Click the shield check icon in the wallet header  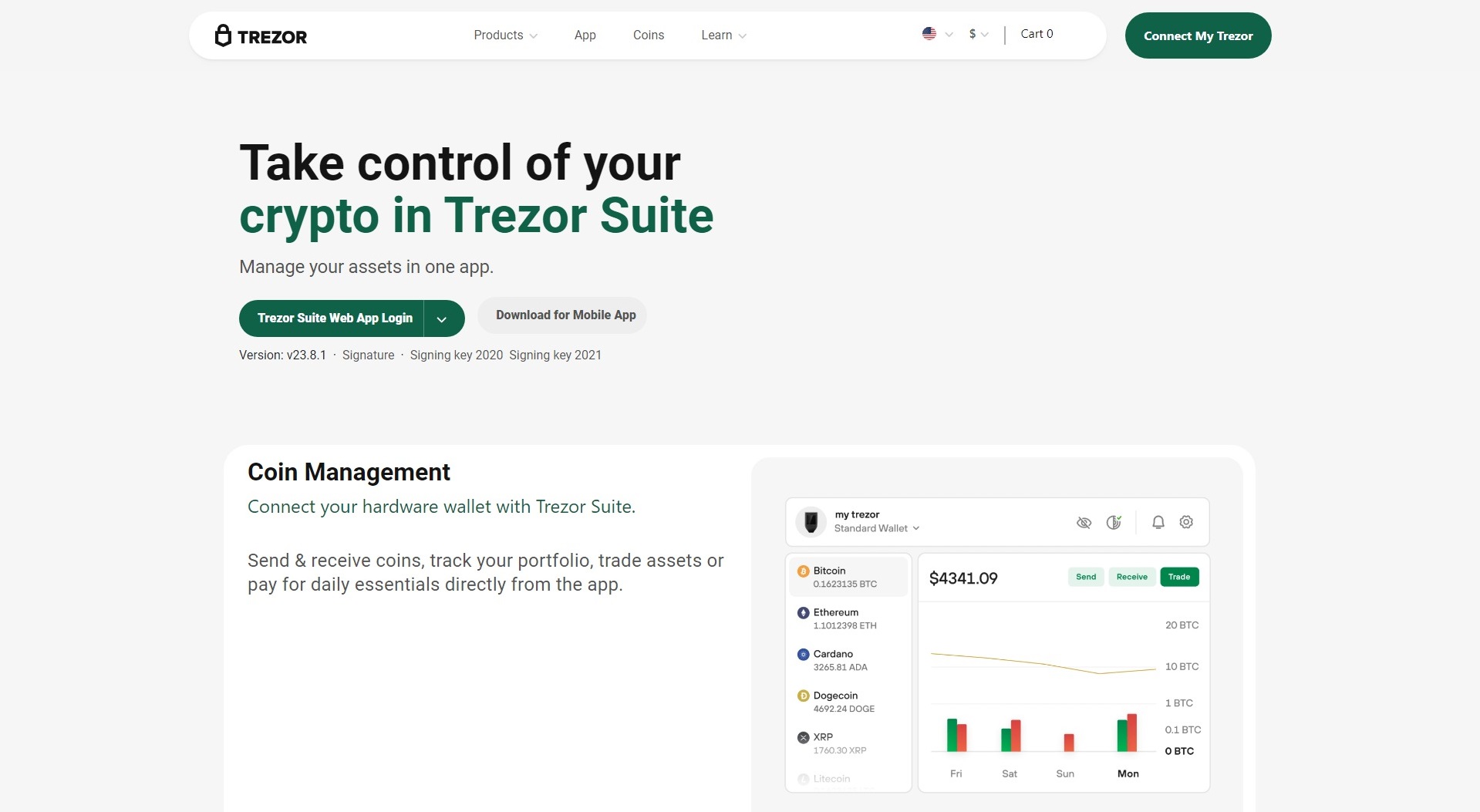(x=1114, y=522)
